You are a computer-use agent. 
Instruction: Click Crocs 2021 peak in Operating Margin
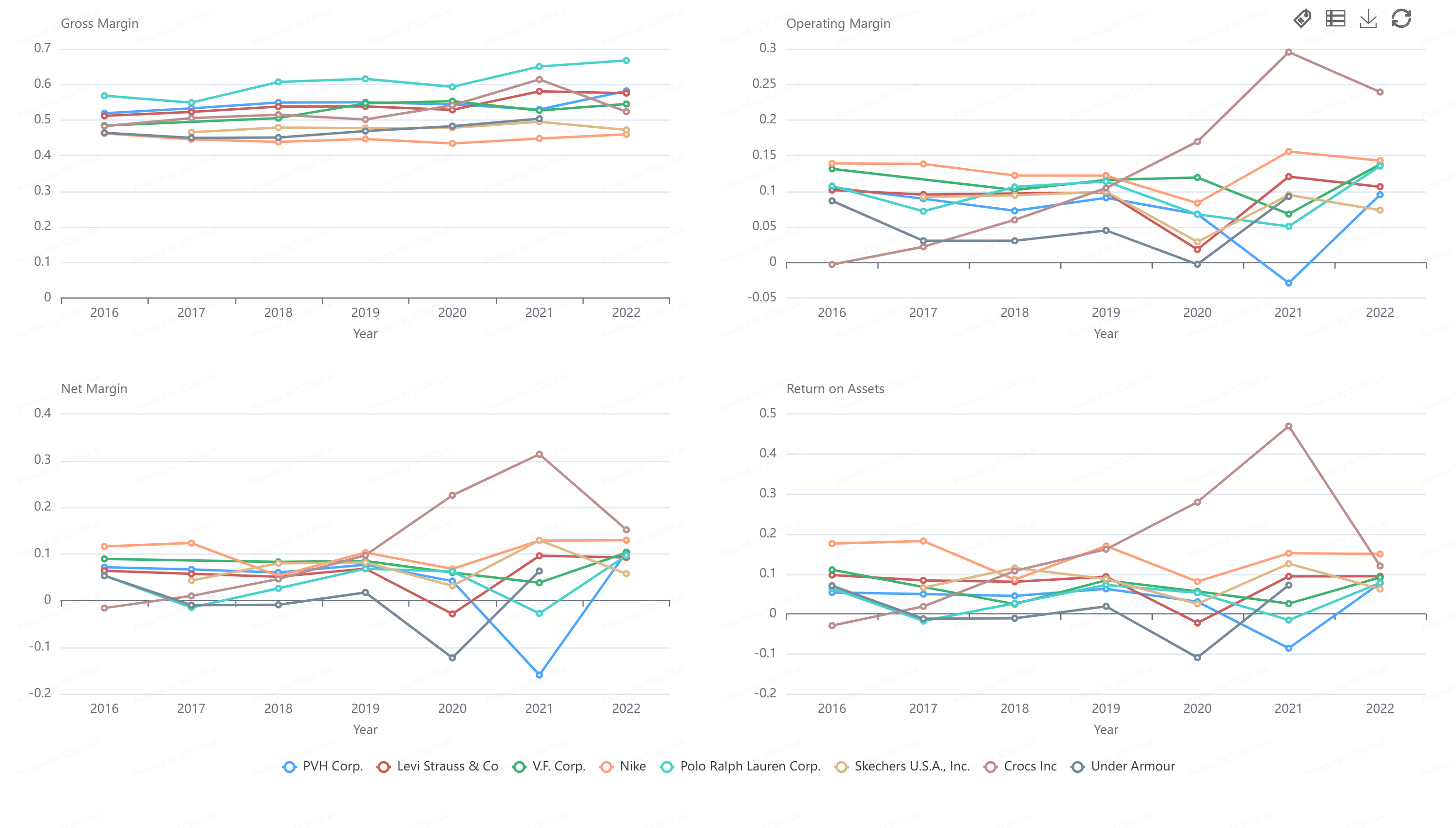[1288, 52]
